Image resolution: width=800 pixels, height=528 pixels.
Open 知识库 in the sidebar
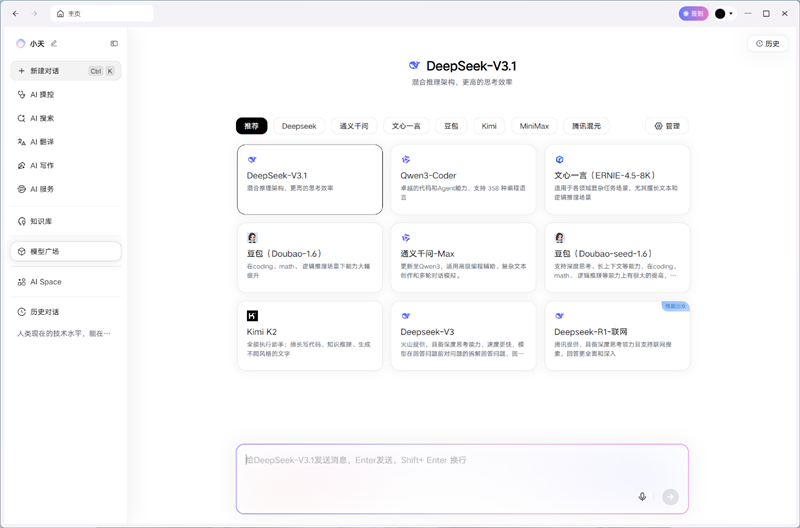(41, 221)
